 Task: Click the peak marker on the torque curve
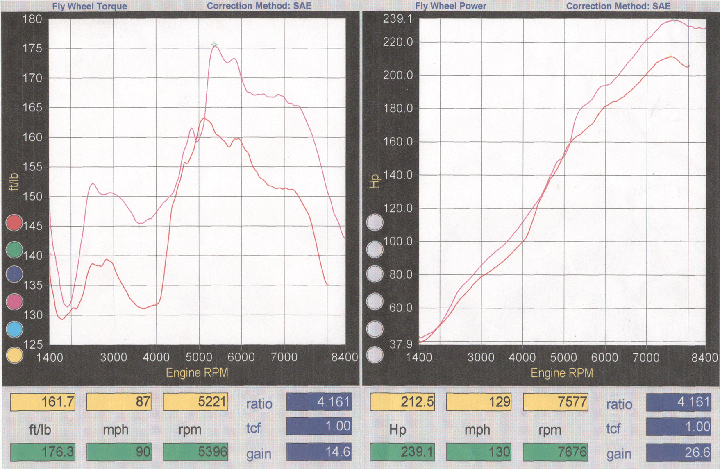click(214, 43)
